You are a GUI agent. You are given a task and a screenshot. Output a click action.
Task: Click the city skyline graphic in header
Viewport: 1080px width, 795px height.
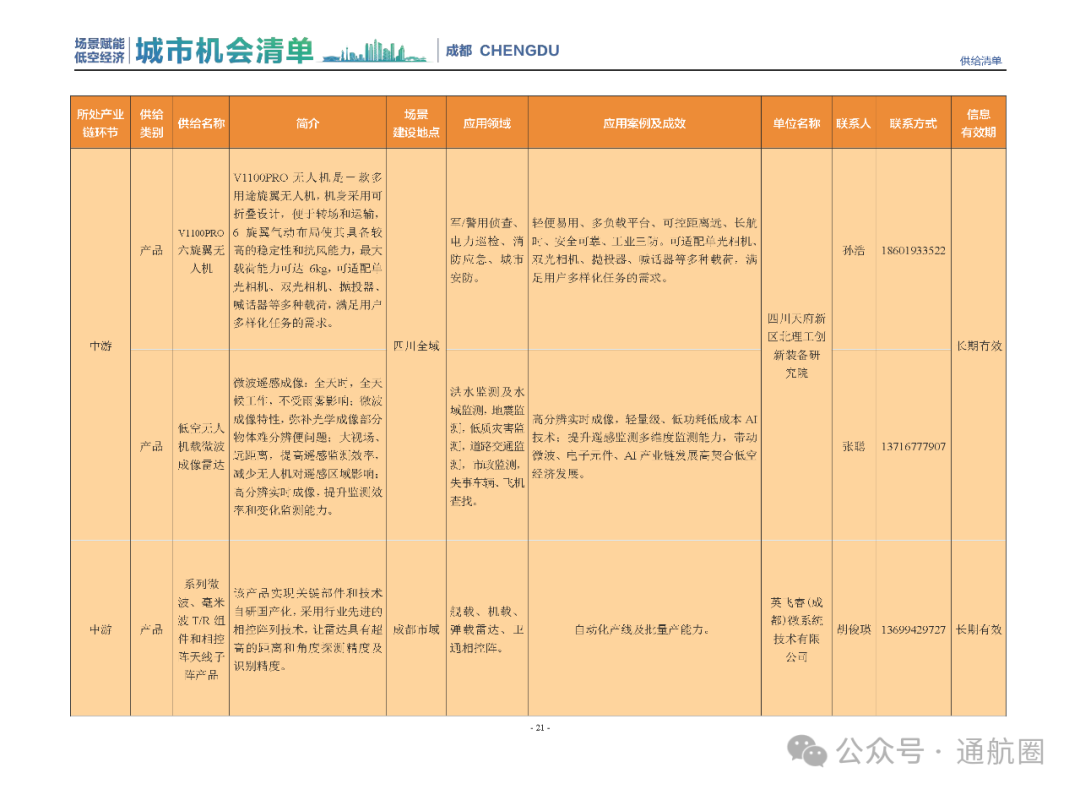[375, 52]
